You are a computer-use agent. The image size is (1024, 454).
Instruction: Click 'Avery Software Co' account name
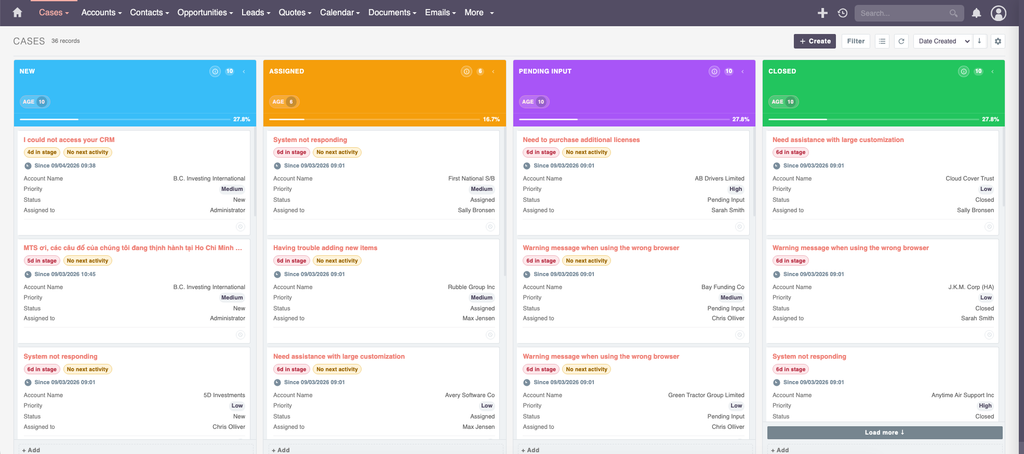point(470,395)
